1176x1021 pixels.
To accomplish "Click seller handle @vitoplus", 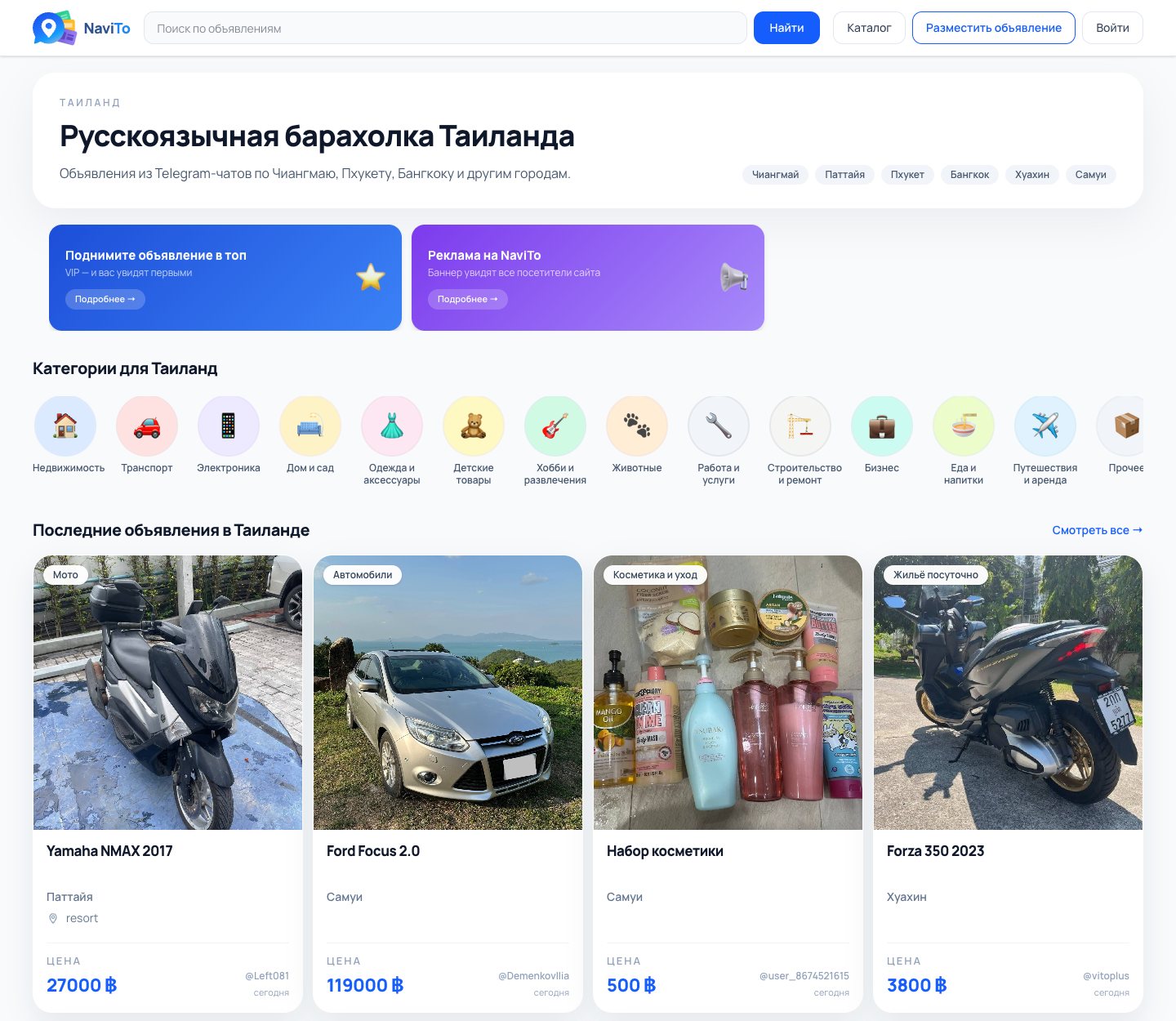I will tap(1106, 976).
